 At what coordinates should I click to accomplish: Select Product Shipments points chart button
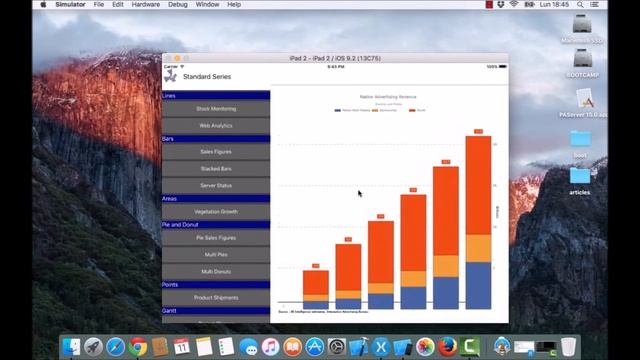tap(216, 298)
